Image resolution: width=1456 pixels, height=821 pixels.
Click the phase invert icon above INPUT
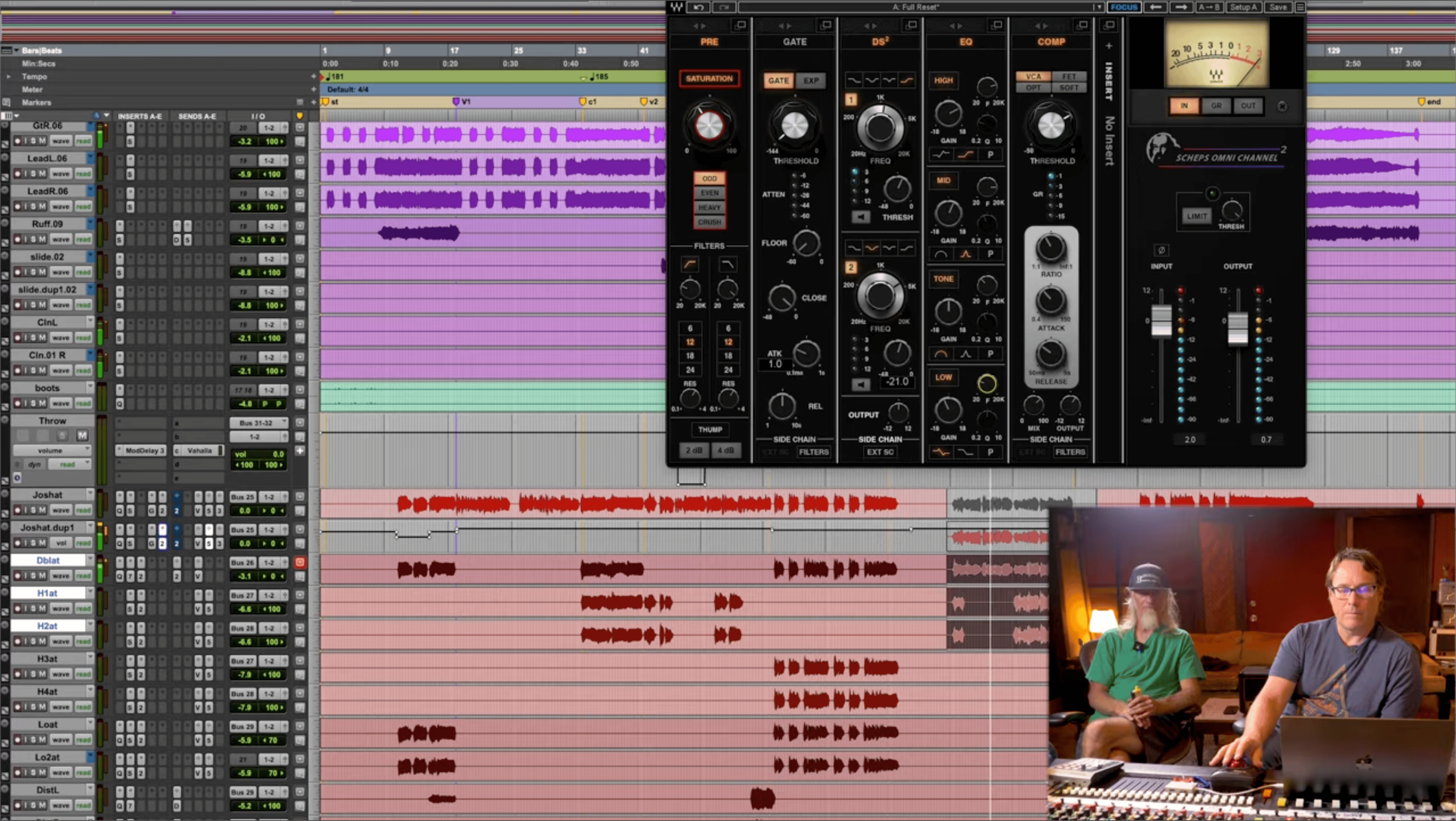click(1161, 250)
